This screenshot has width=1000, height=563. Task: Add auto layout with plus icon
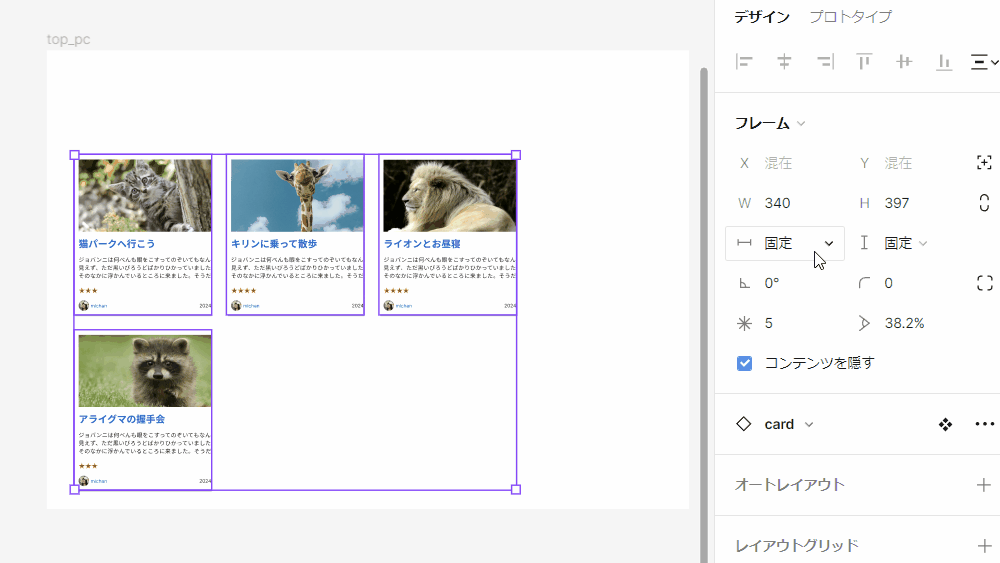point(983,485)
